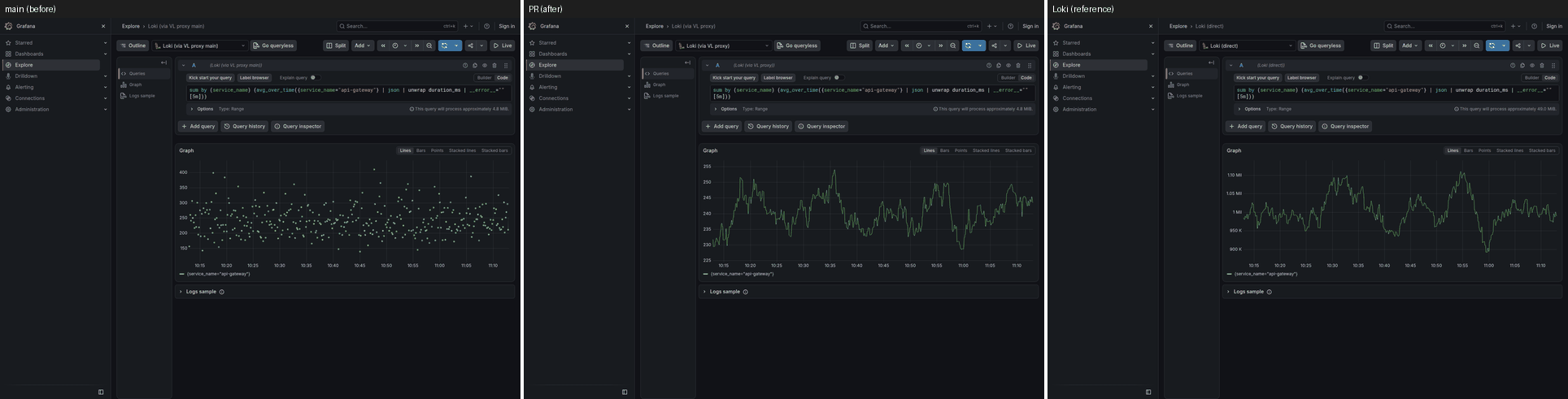1568x399 pixels.
Task: Click the drag handle on query A in PR (after)
Action: point(1030,65)
